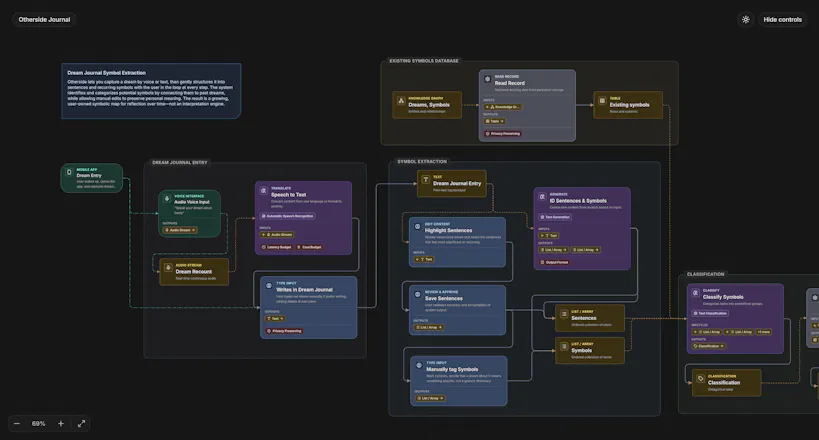This screenshot has width=819, height=440.
Task: Click the Existing Symbols Database group label
Action: [424, 61]
